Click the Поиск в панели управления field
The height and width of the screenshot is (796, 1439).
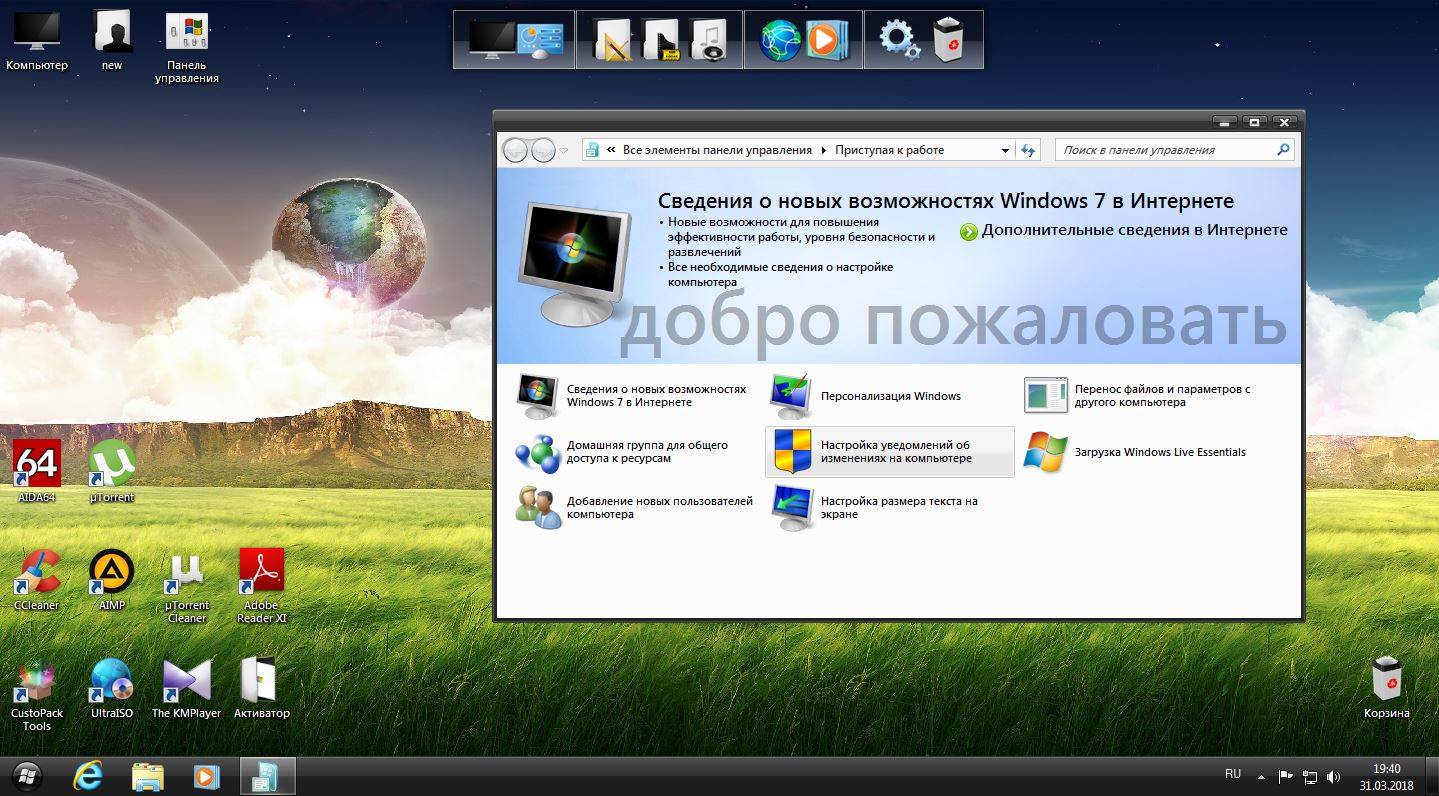[1165, 150]
